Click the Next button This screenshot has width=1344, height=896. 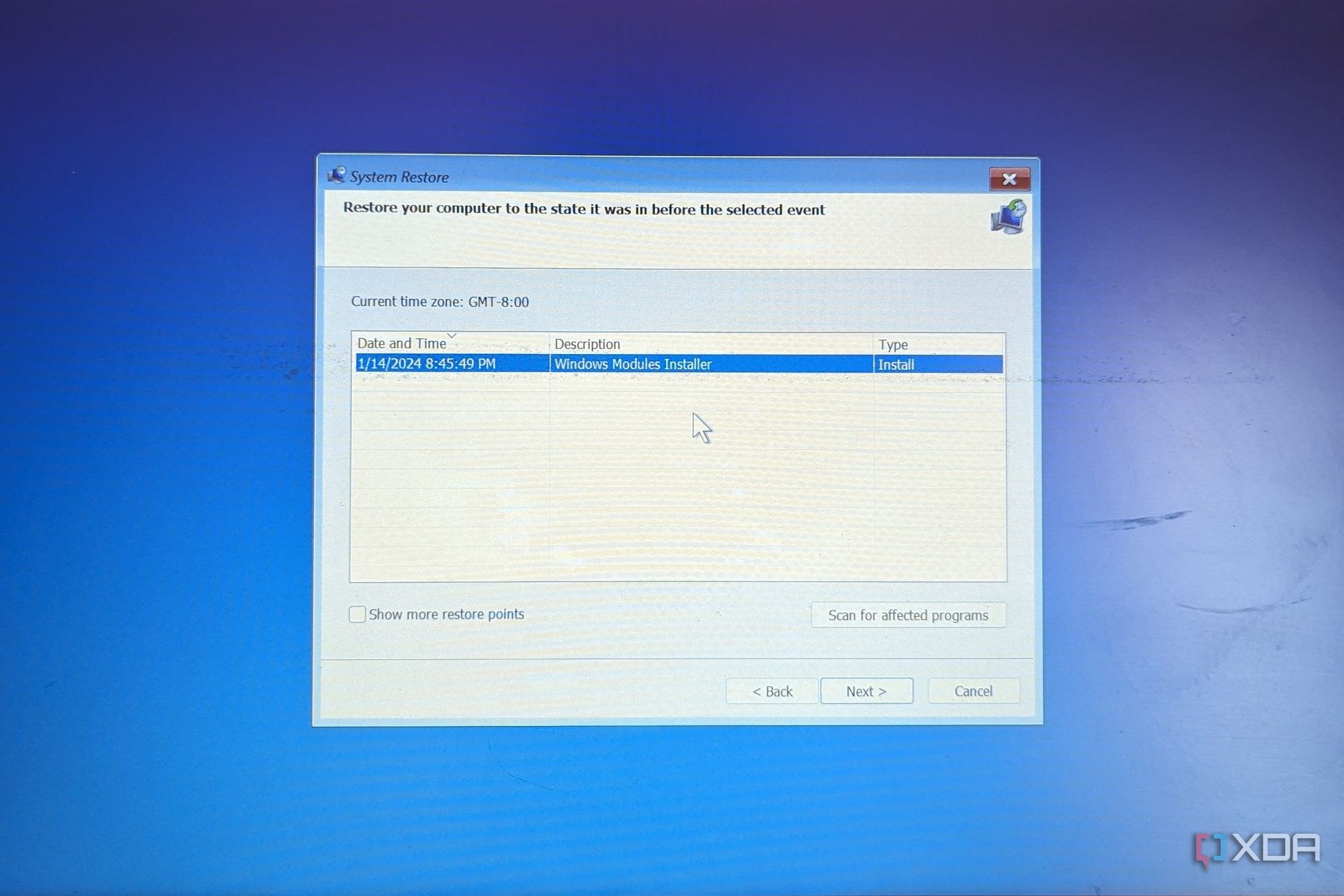(x=867, y=691)
